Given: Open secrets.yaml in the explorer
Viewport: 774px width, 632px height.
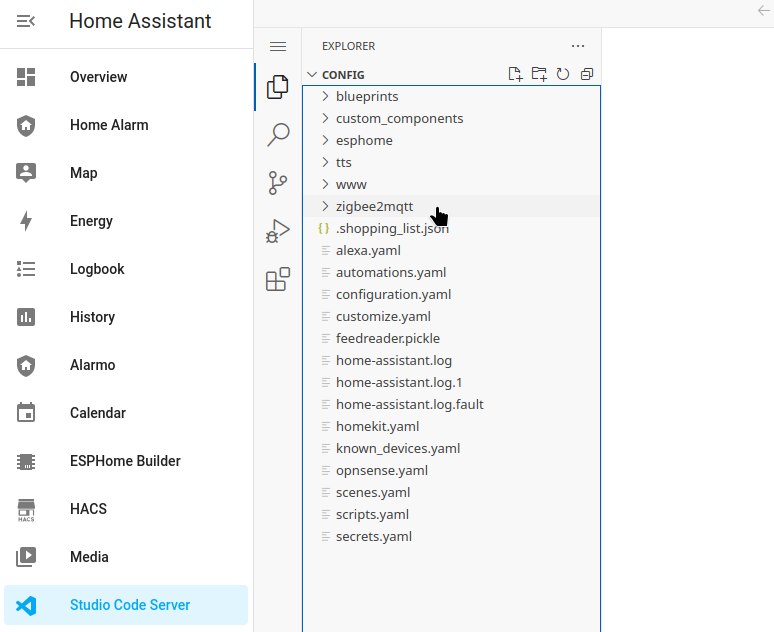Looking at the screenshot, I should pyautogui.click(x=452, y=537).
